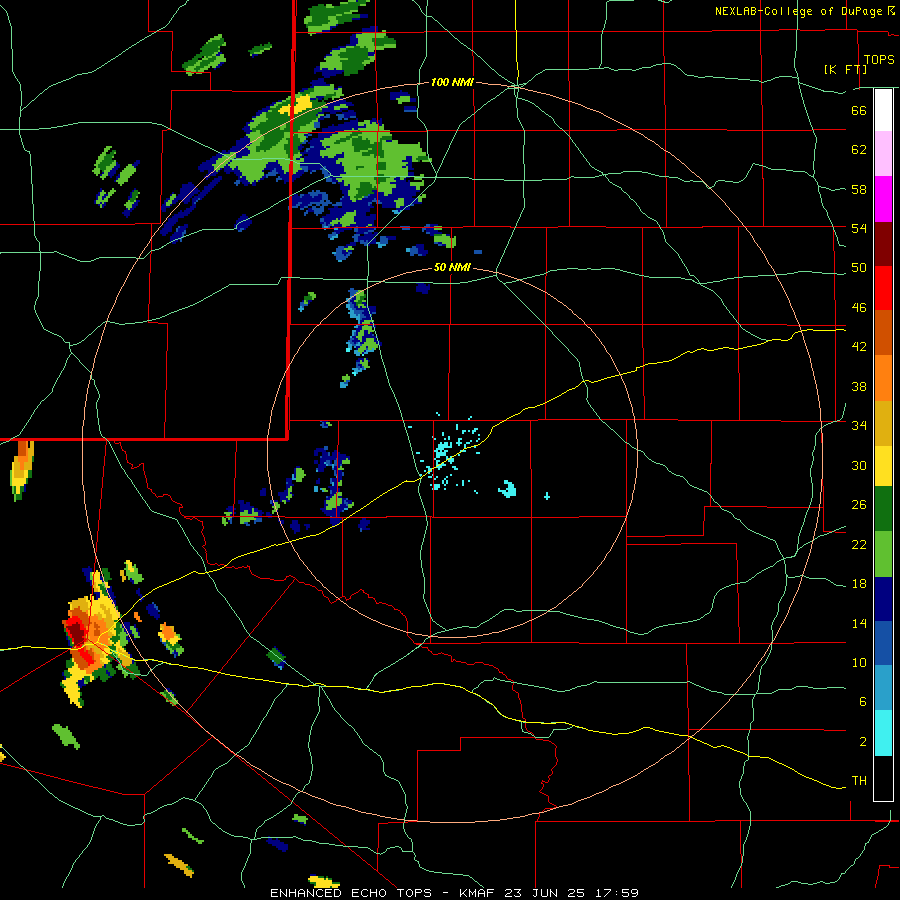
Task: Click the 34 value on the legend
Action: pyautogui.click(x=859, y=426)
